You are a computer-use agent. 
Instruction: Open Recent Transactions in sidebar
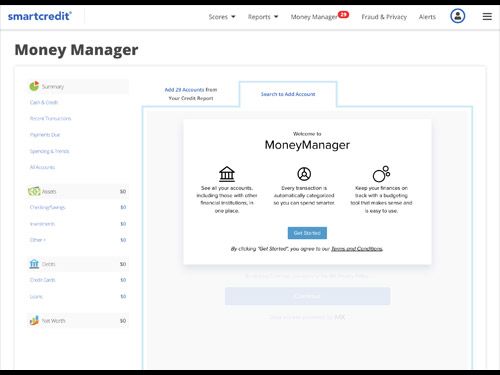click(x=50, y=118)
